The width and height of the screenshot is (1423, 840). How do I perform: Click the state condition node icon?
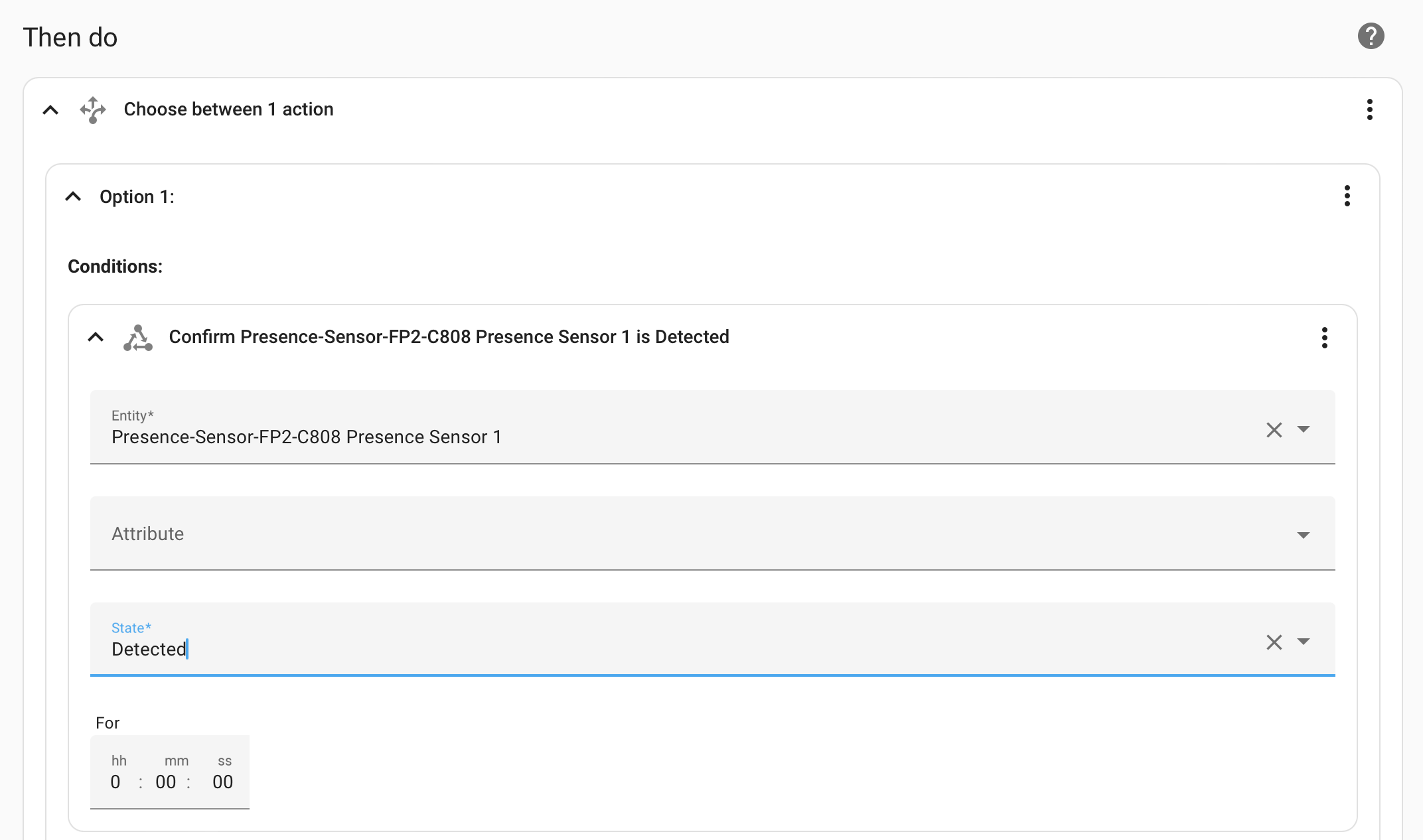(x=138, y=337)
